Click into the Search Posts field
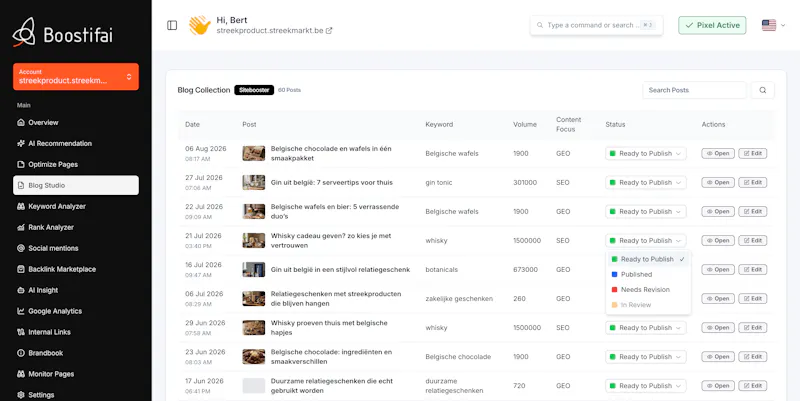Image resolution: width=800 pixels, height=401 pixels. 694,90
